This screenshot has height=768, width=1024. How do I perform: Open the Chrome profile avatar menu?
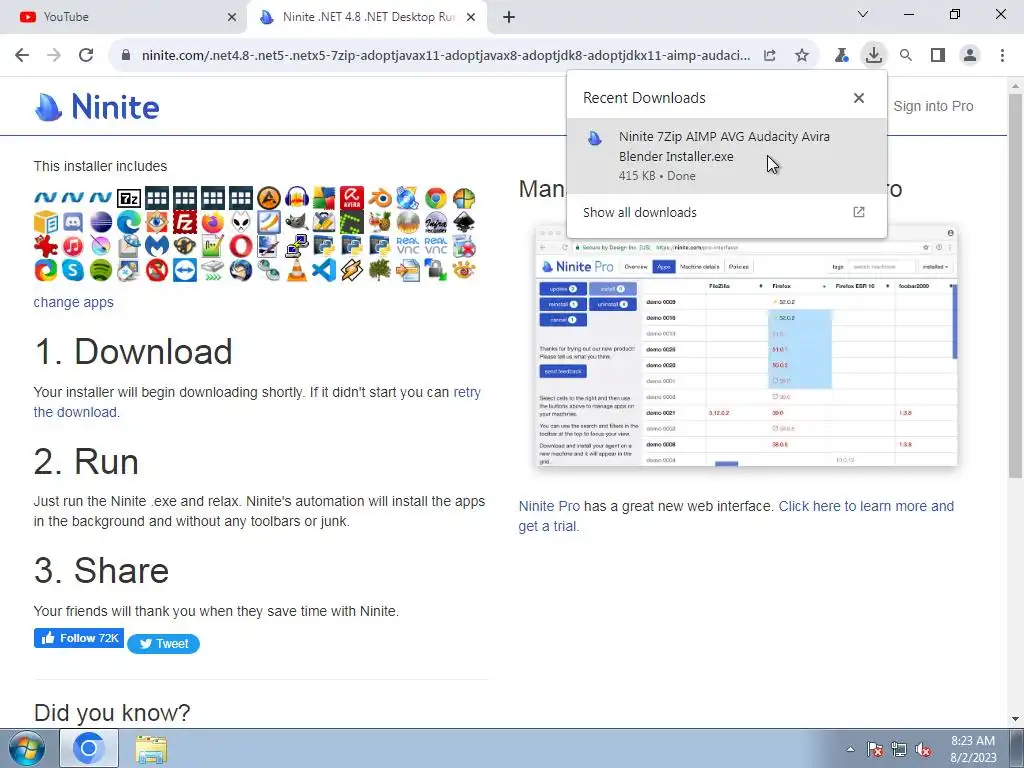970,56
